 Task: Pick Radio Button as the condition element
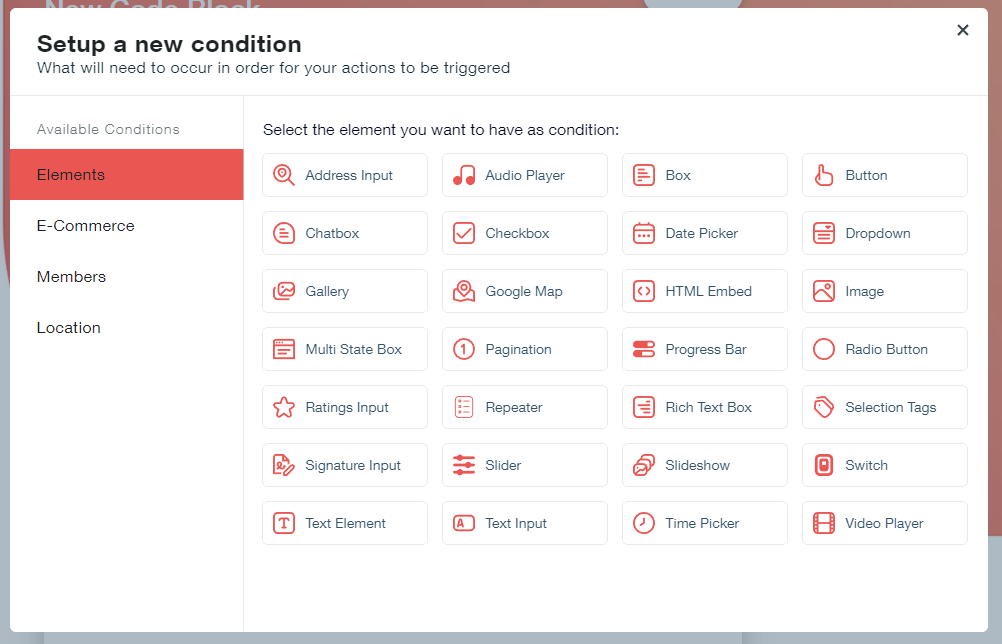(x=884, y=349)
